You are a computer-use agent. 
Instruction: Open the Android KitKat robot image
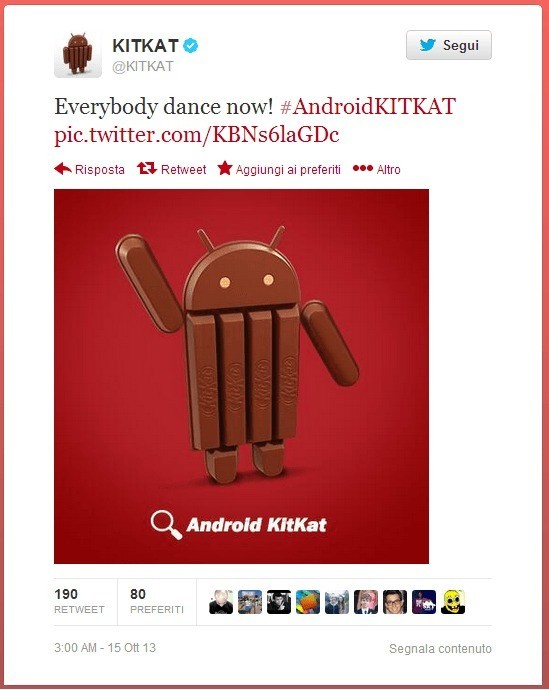[x=241, y=376]
